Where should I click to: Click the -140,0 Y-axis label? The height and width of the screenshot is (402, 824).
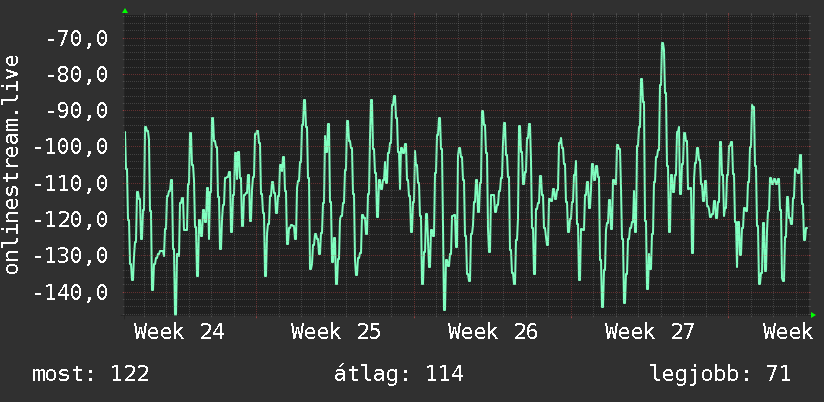click(71, 293)
